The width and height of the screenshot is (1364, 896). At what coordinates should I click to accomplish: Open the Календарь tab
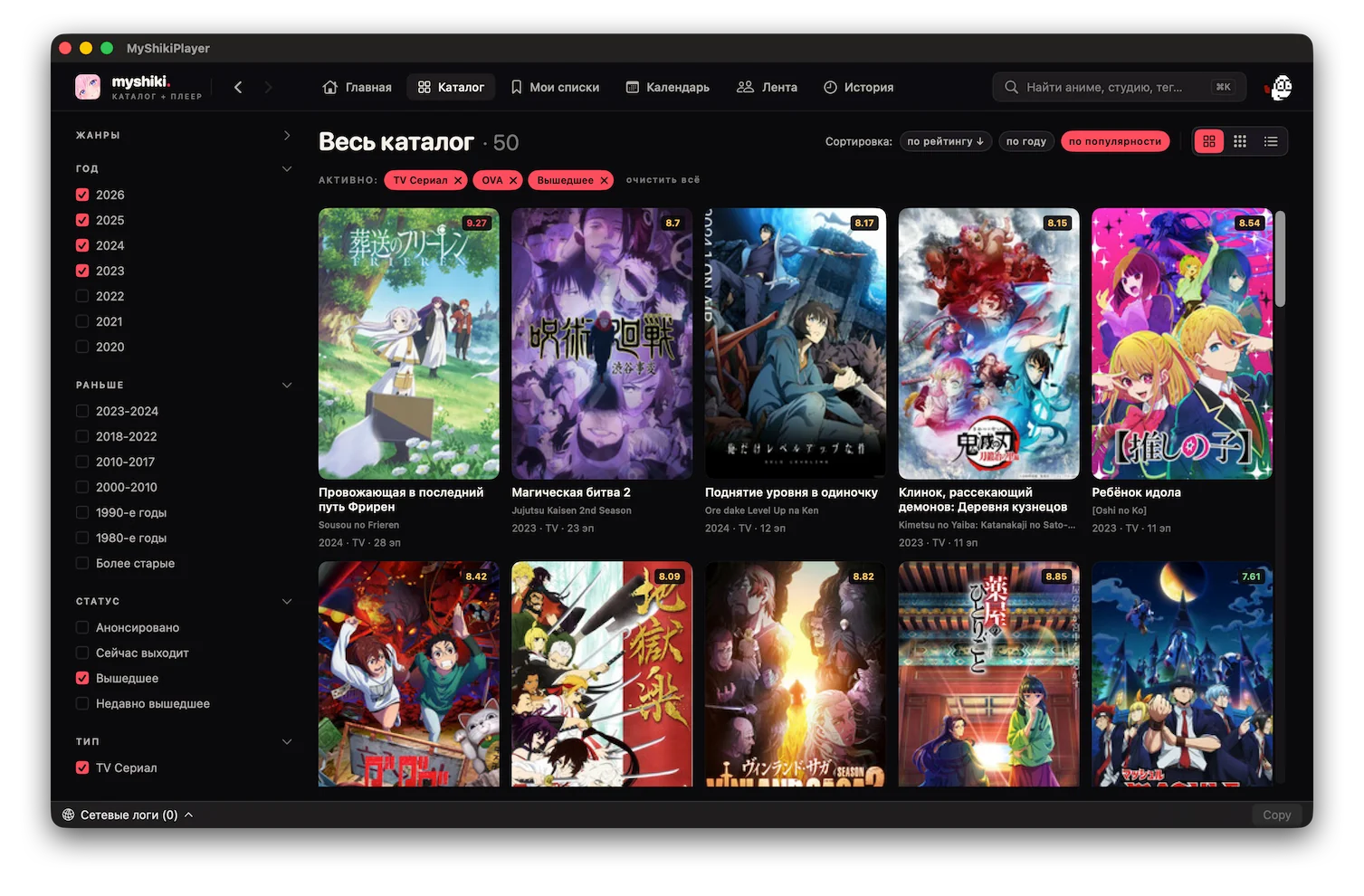click(668, 87)
